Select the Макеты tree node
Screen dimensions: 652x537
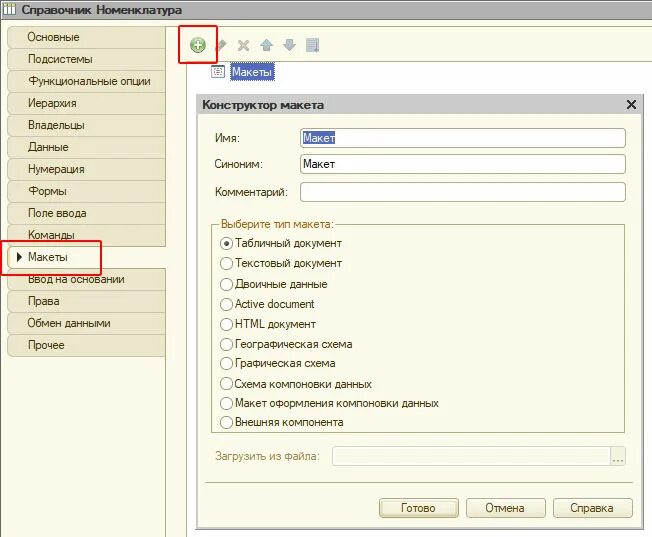pos(252,72)
